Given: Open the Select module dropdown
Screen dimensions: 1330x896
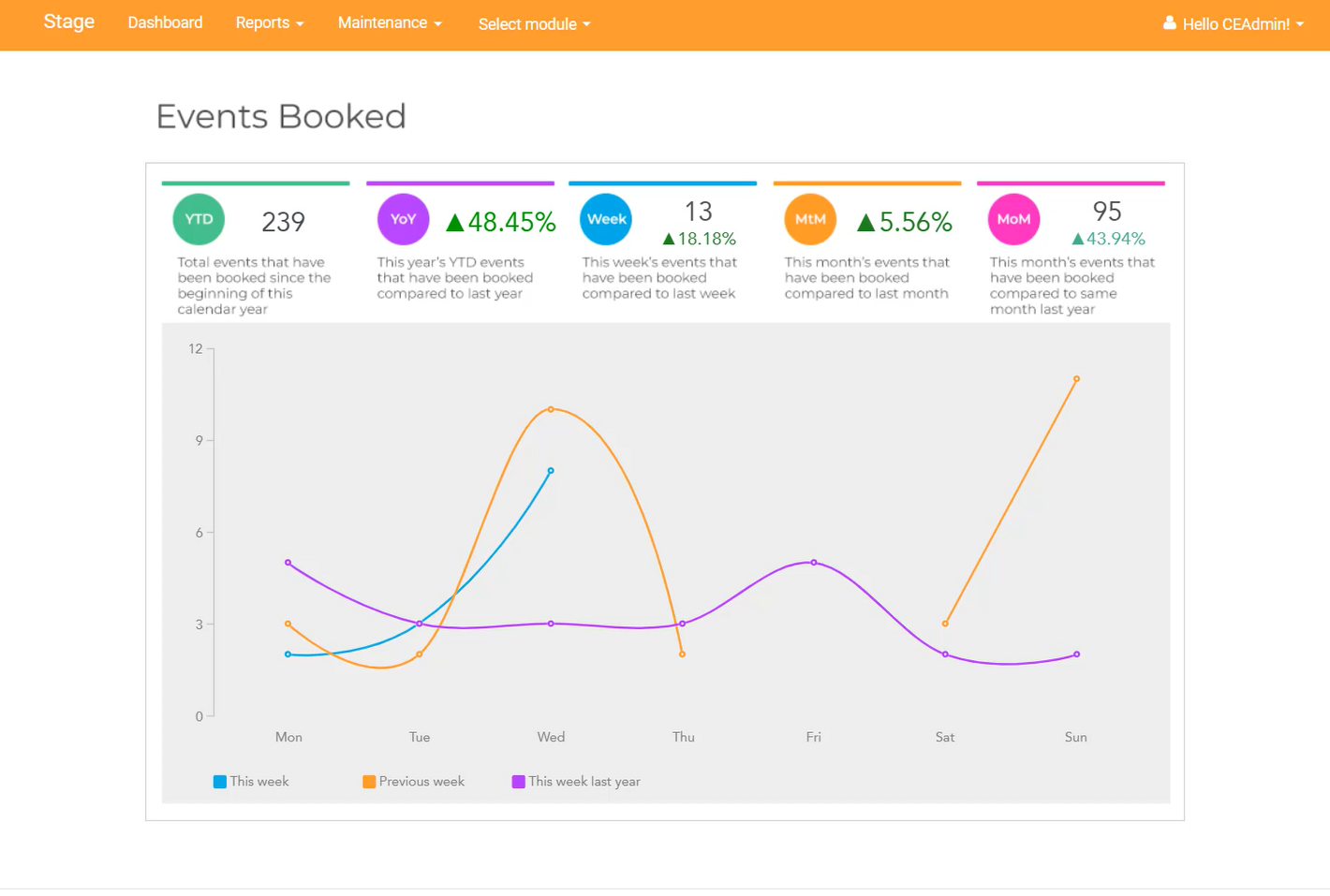Looking at the screenshot, I should 534,24.
